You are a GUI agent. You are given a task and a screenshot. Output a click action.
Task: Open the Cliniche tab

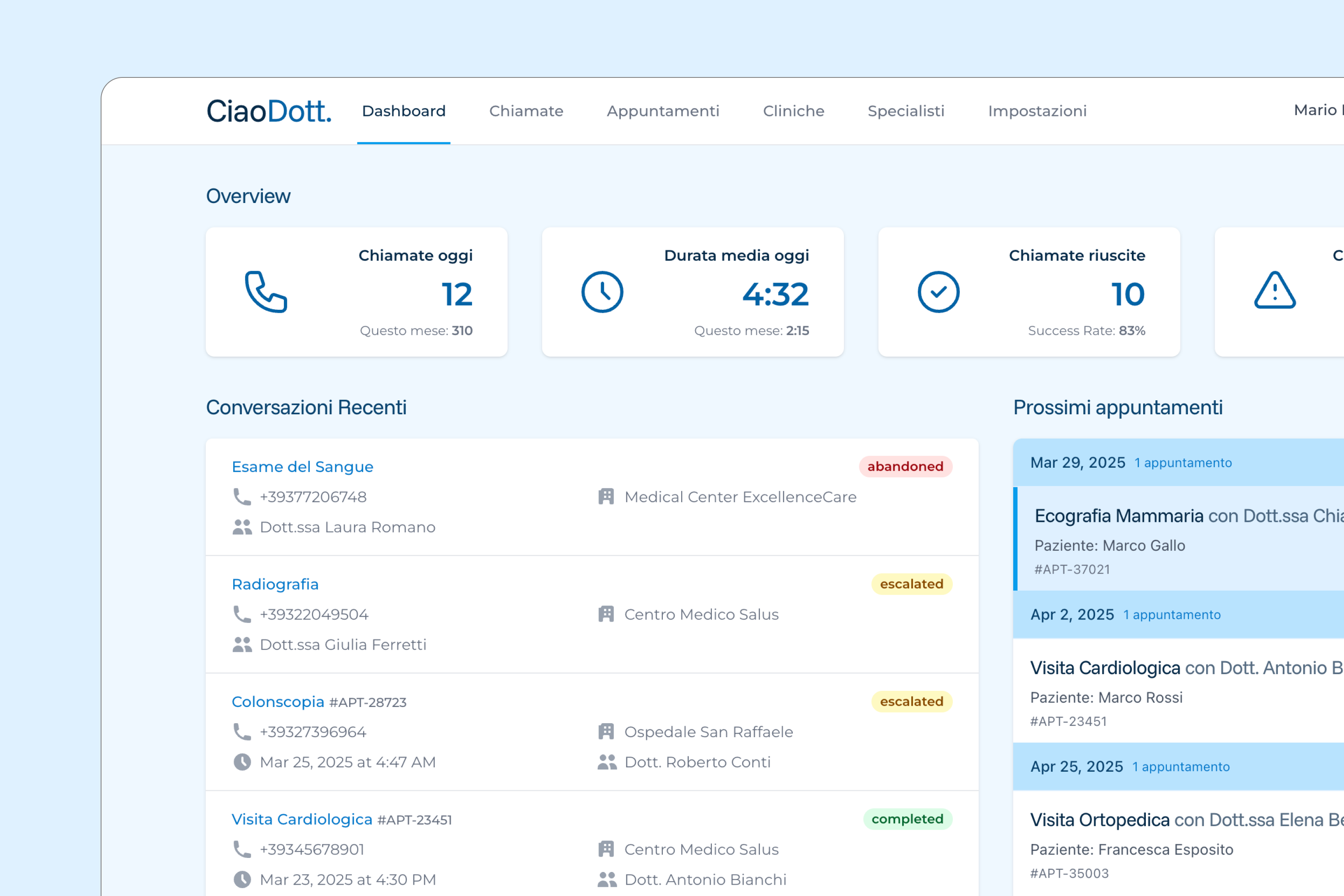pyautogui.click(x=793, y=111)
